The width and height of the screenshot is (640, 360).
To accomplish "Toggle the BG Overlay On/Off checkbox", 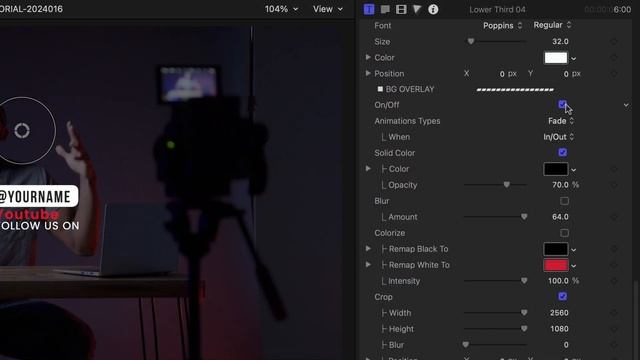I will coord(562,104).
